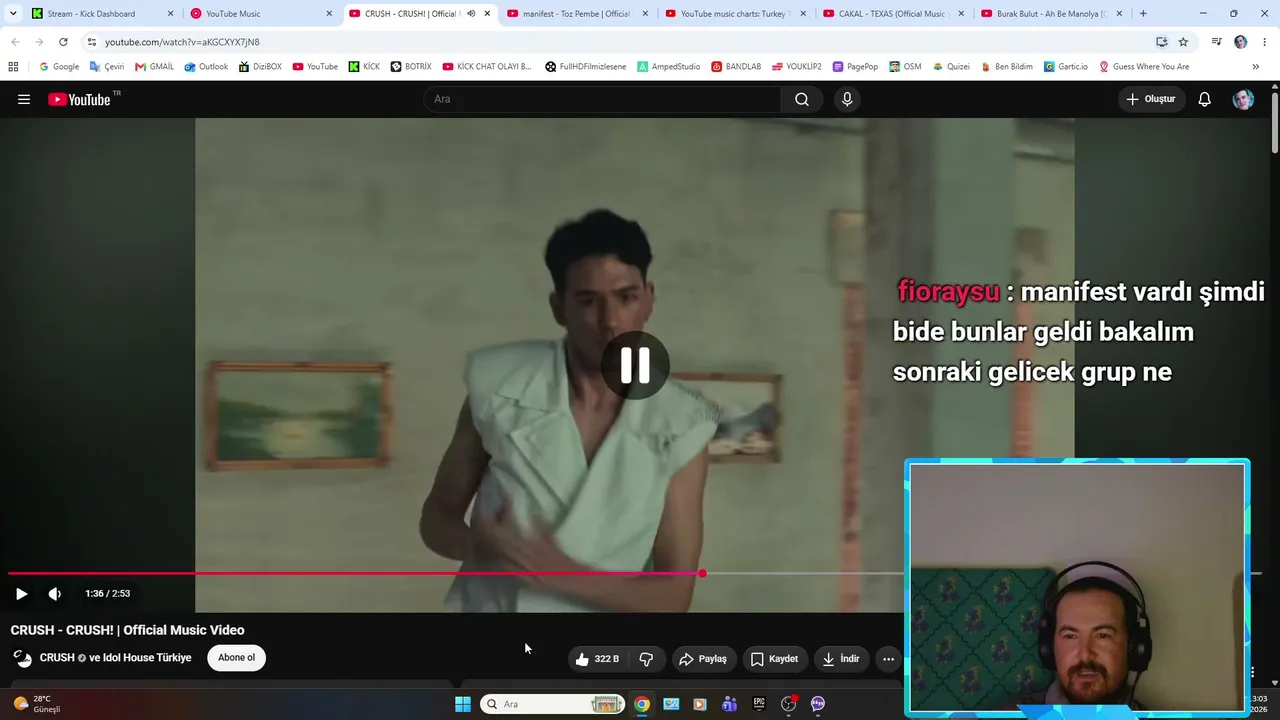Click the Paylaş share button
The image size is (1280, 720).
click(703, 659)
